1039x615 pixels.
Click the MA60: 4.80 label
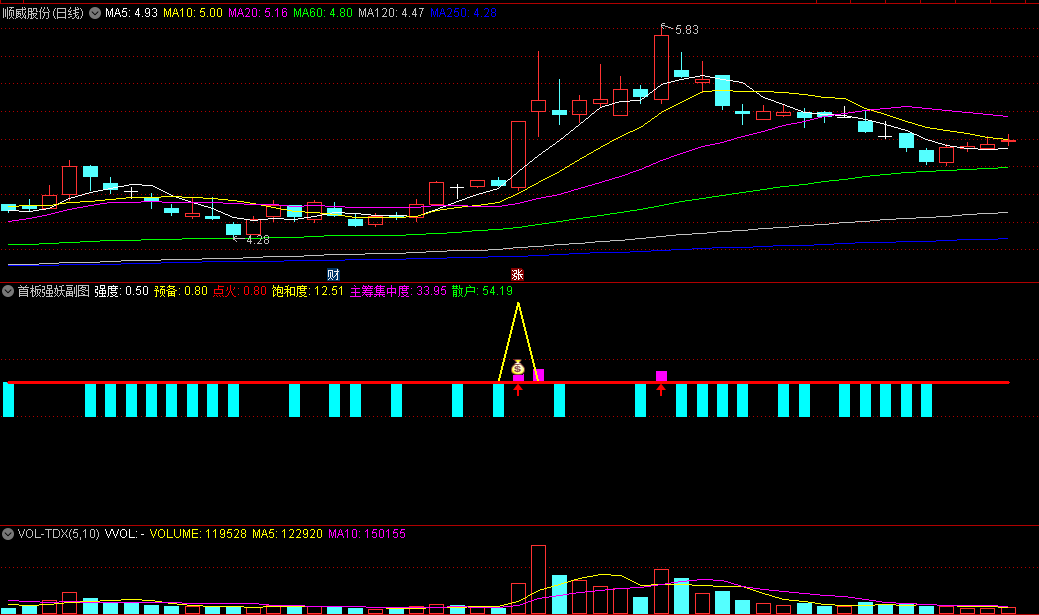(x=323, y=13)
